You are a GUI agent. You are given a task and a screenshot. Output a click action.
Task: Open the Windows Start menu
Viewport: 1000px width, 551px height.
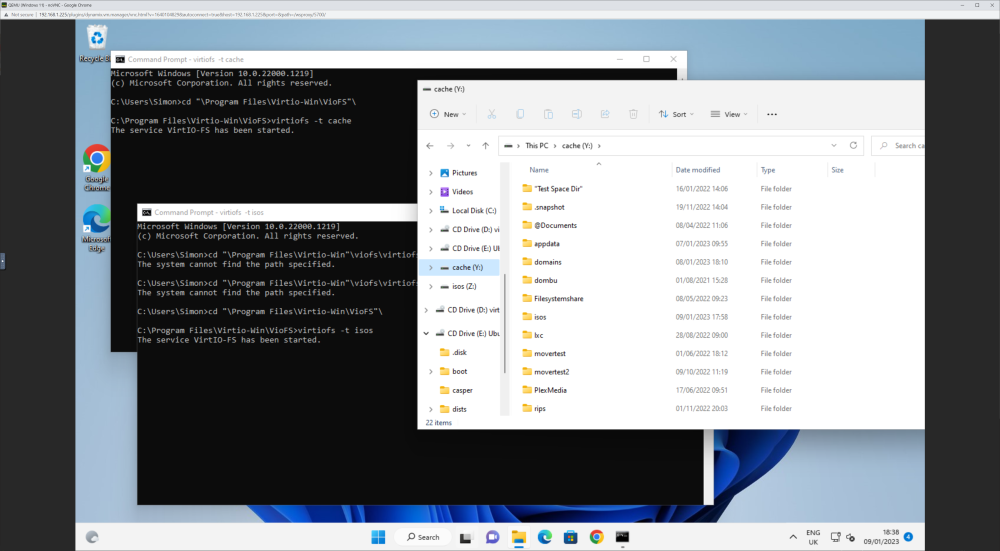378,537
